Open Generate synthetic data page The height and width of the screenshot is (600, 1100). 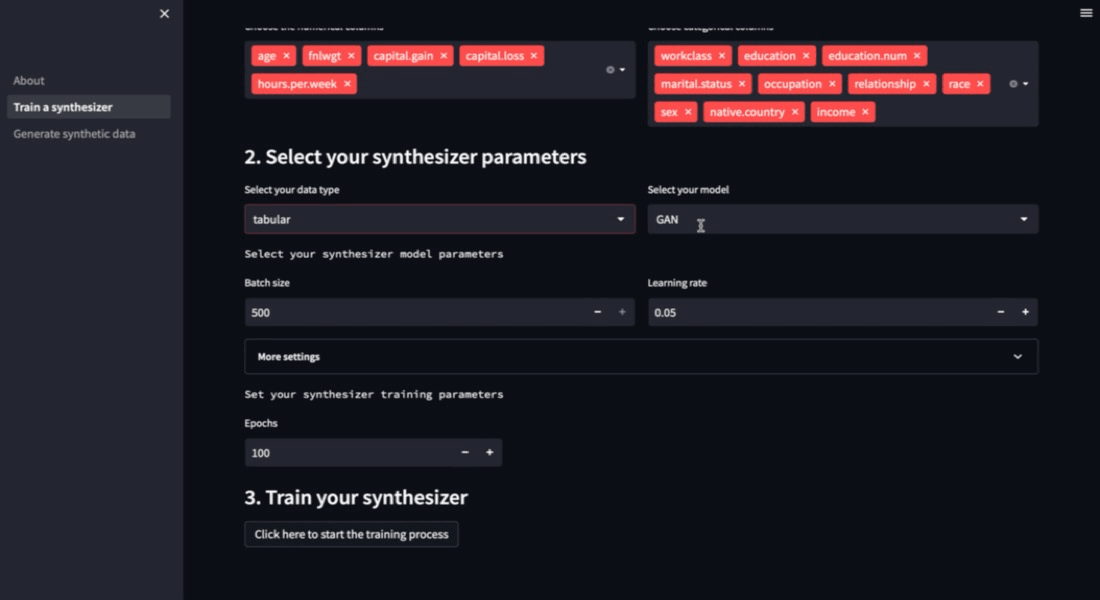74,134
